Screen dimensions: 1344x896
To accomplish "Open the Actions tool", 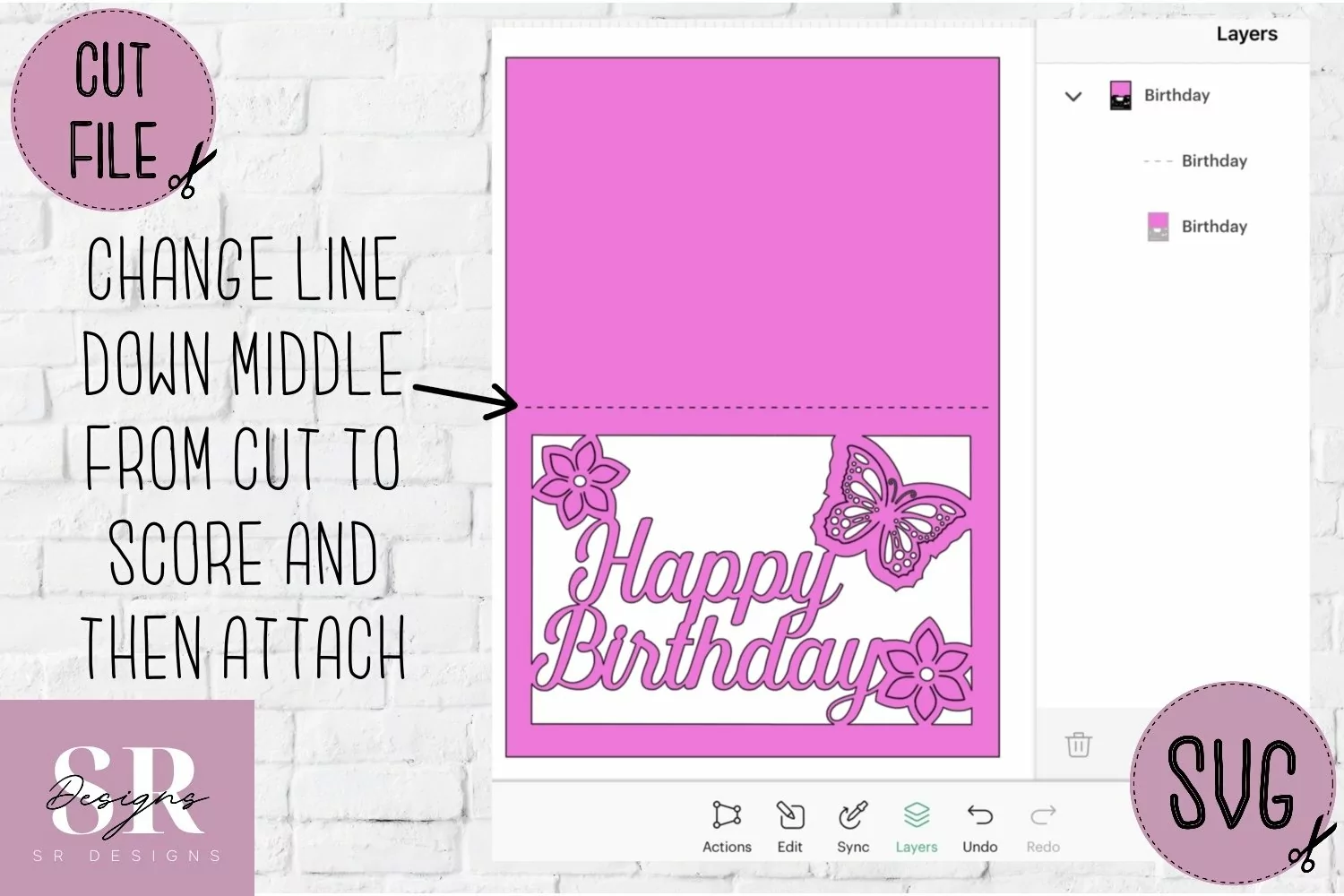I will click(727, 827).
